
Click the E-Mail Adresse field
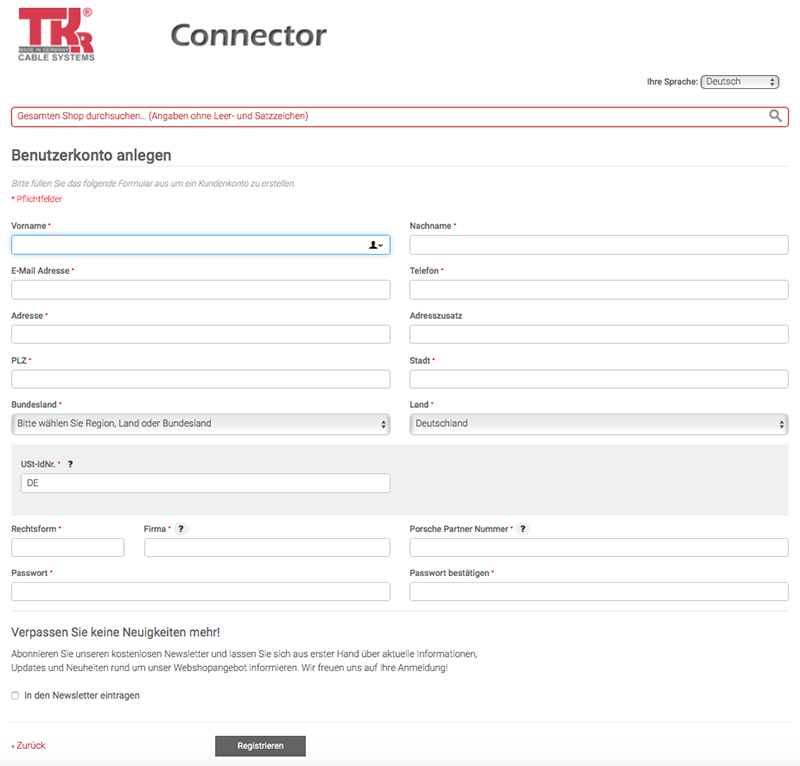coord(200,289)
